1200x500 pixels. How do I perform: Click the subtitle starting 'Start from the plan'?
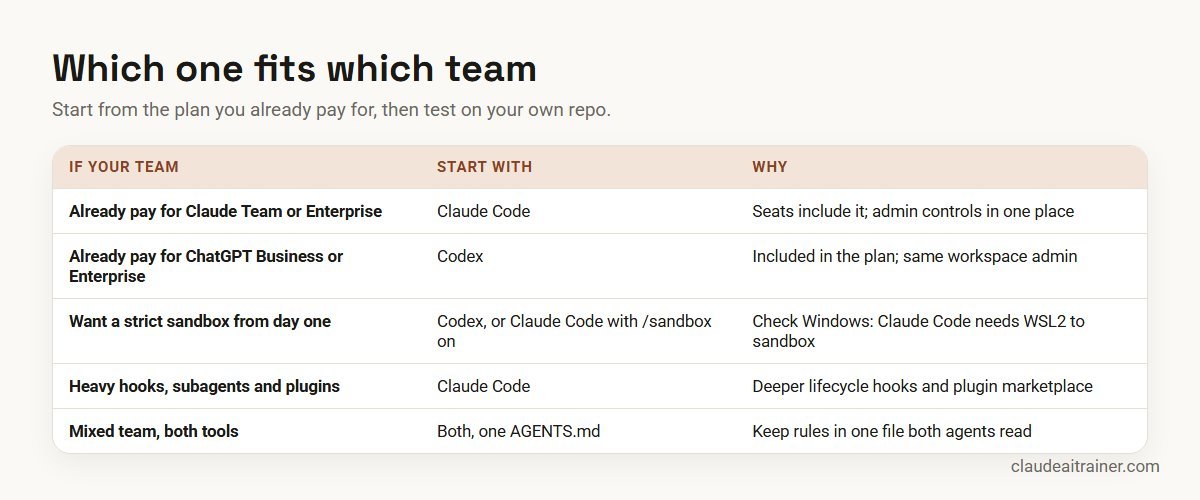(331, 109)
